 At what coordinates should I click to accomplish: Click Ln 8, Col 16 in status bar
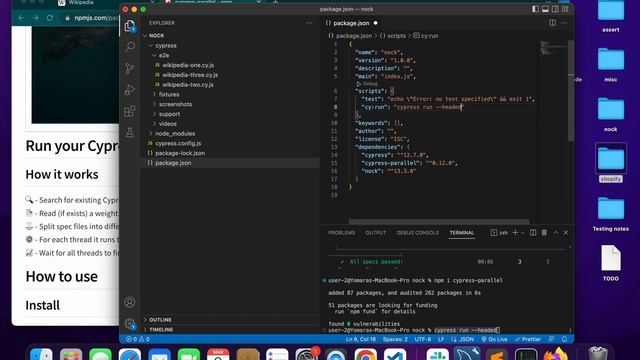pyautogui.click(x=361, y=339)
